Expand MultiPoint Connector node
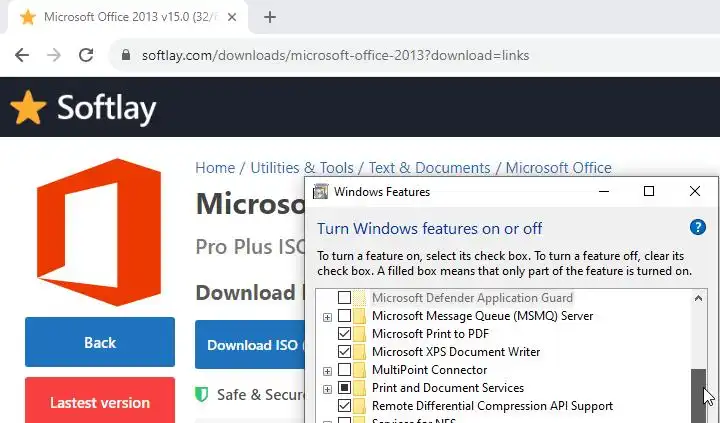The width and height of the screenshot is (720, 423). [x=327, y=371]
